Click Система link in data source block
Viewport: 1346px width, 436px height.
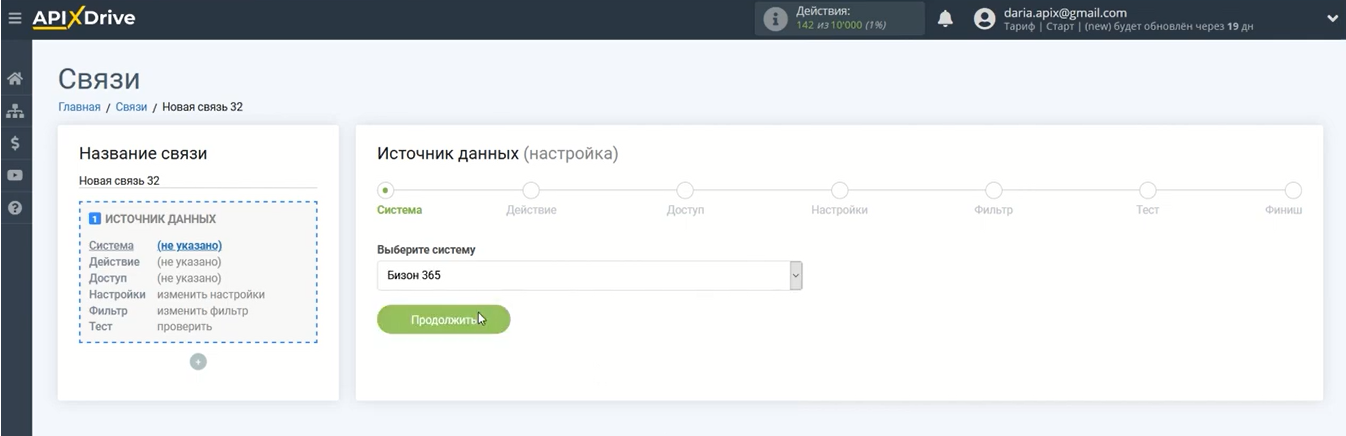coord(111,245)
